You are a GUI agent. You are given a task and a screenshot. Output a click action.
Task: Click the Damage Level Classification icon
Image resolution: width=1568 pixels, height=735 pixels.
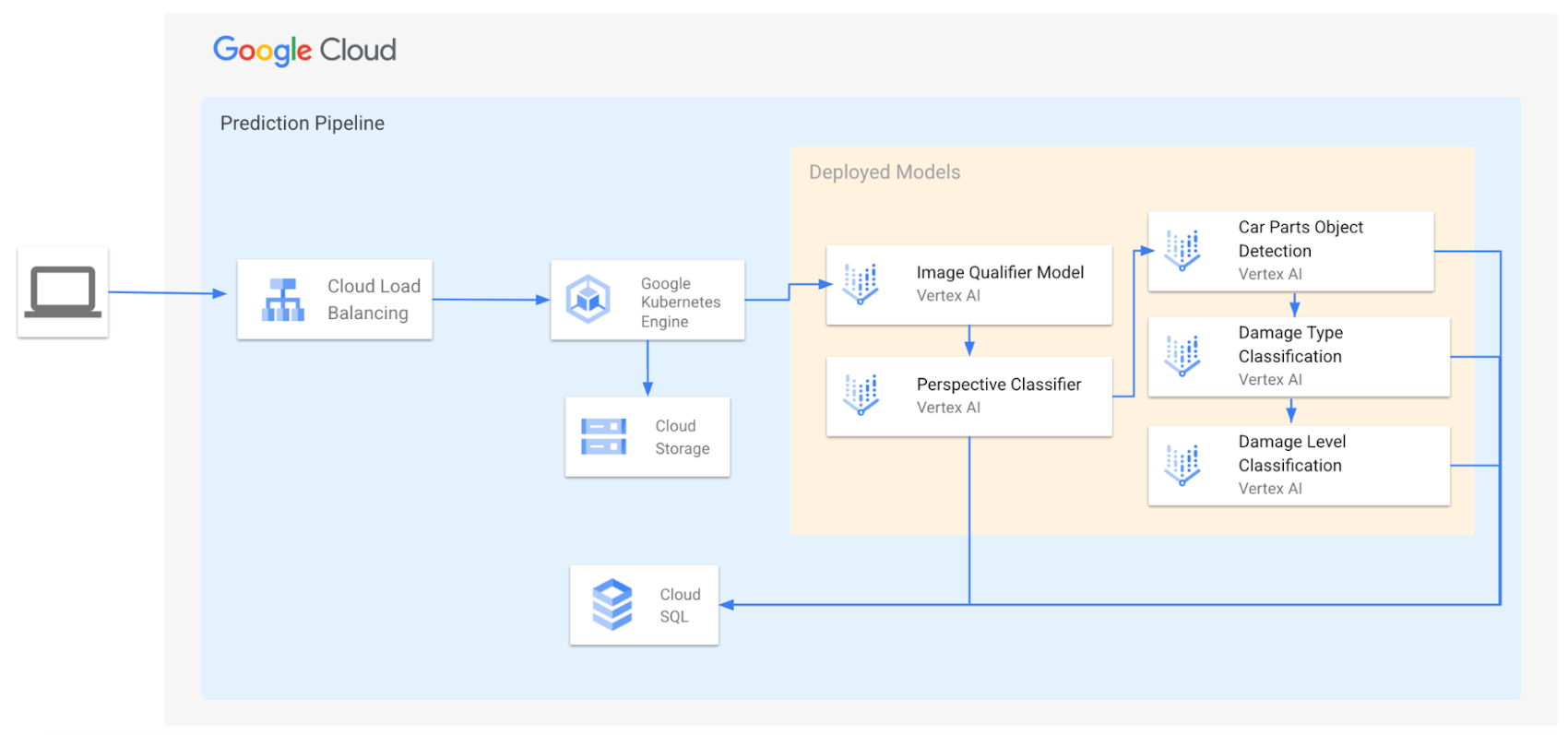(1182, 465)
